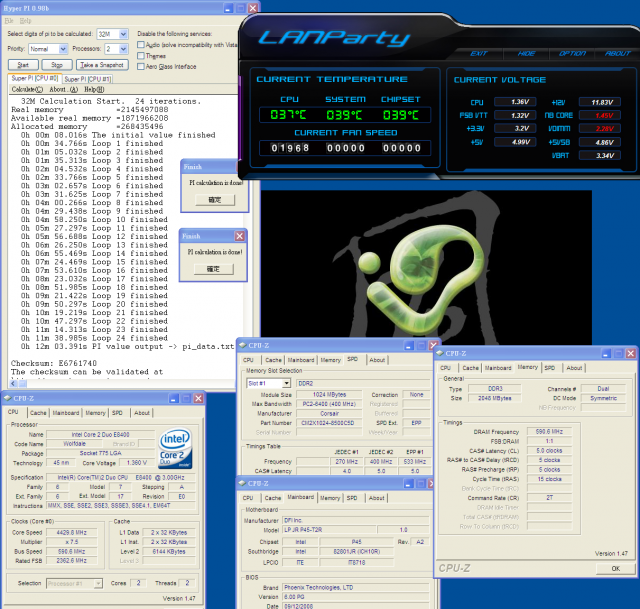The height and width of the screenshot is (609, 640).
Task: Click the Name field 'Intel Core 2 Duo E8400'
Action: pos(100,434)
